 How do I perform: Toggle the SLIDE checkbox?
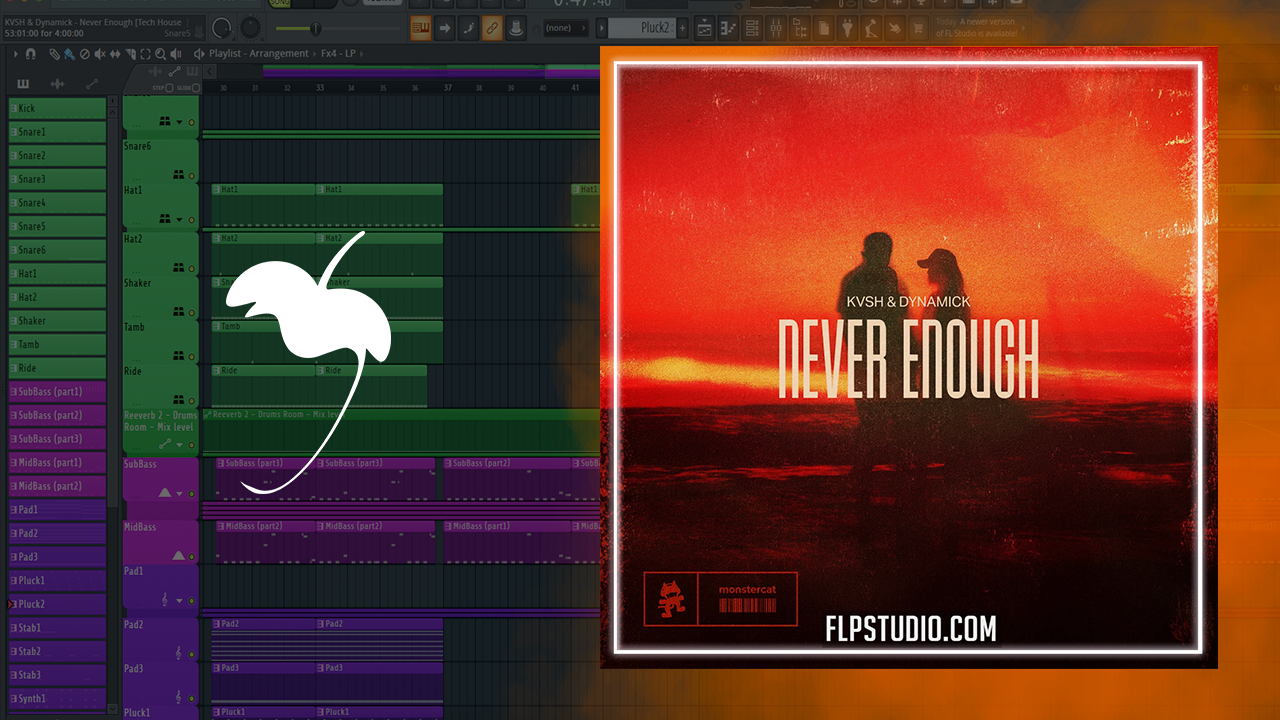196,87
